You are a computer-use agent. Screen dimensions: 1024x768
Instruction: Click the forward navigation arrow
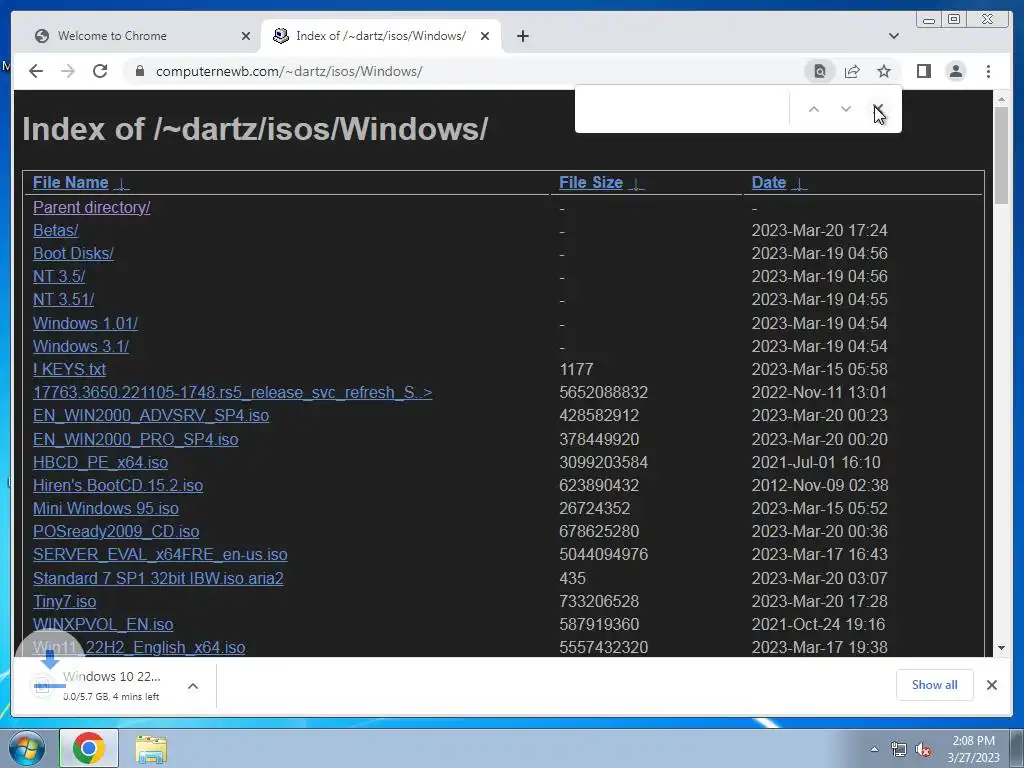(68, 71)
